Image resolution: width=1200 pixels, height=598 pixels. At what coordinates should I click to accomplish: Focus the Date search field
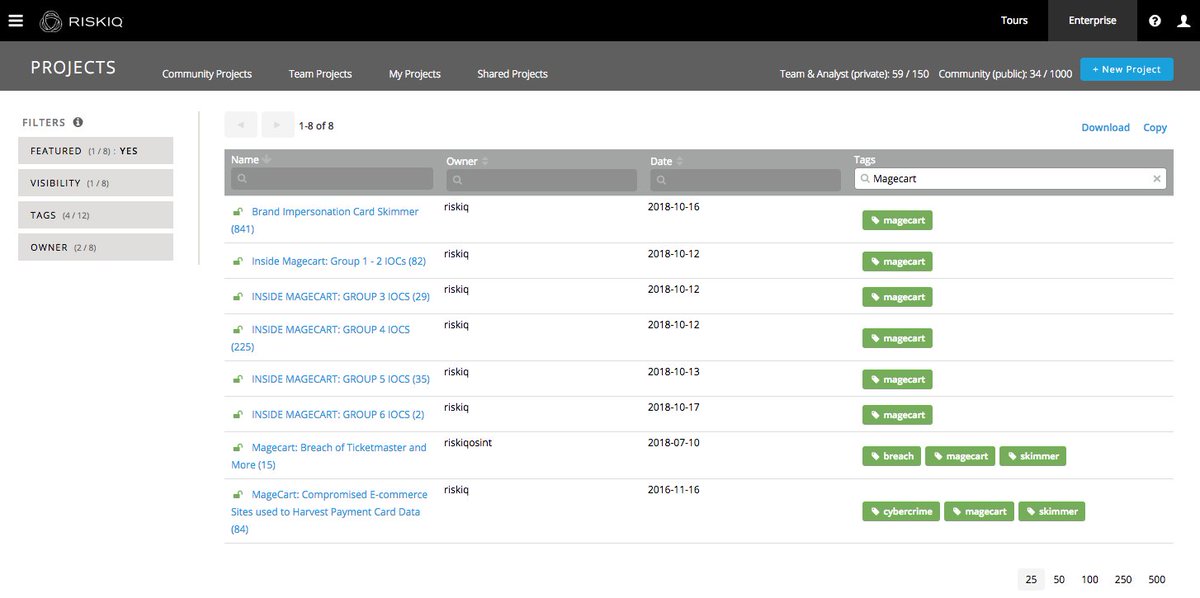pos(745,180)
